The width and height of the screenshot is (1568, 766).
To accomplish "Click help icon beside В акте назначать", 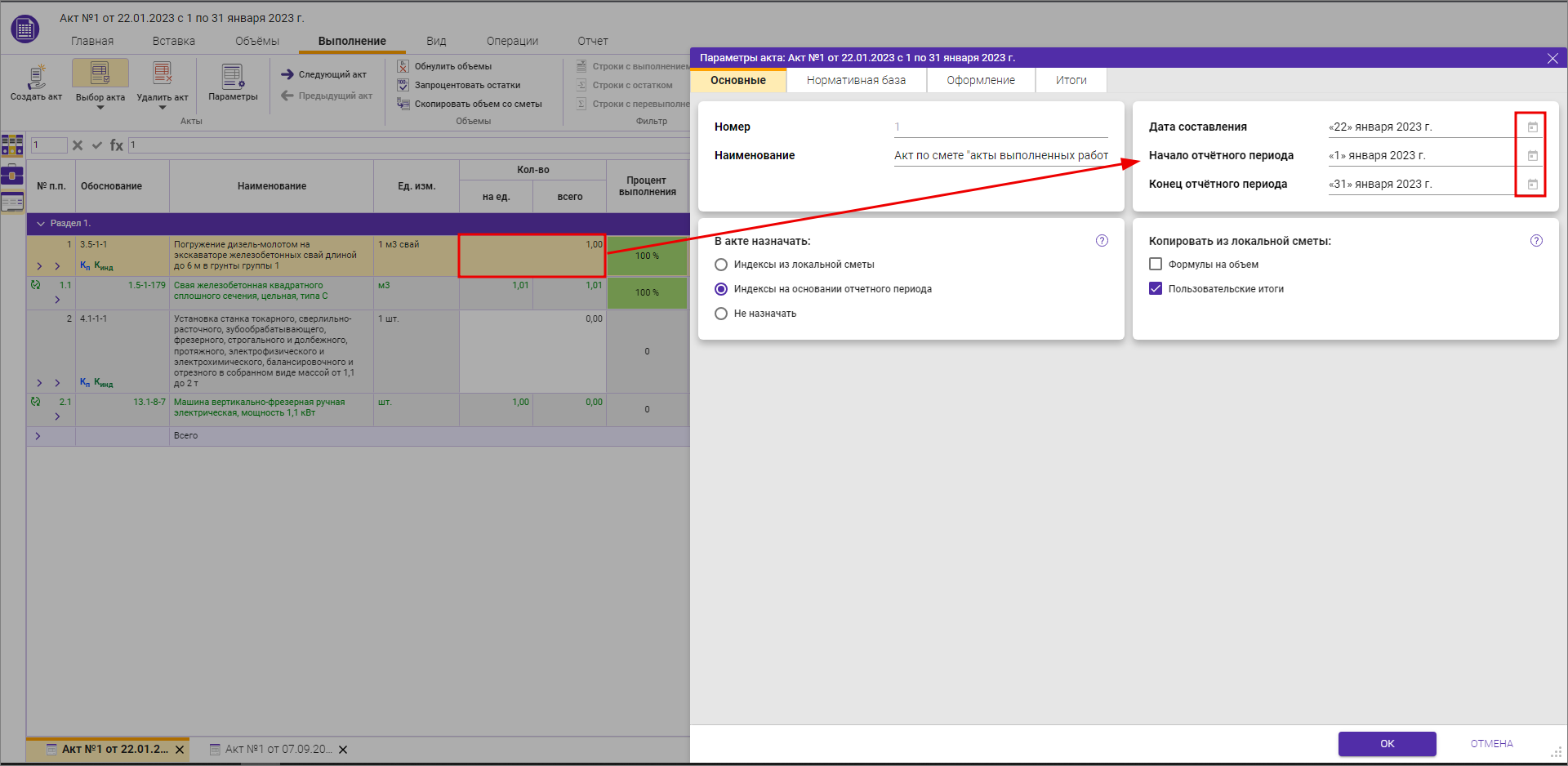I will coord(1102,241).
